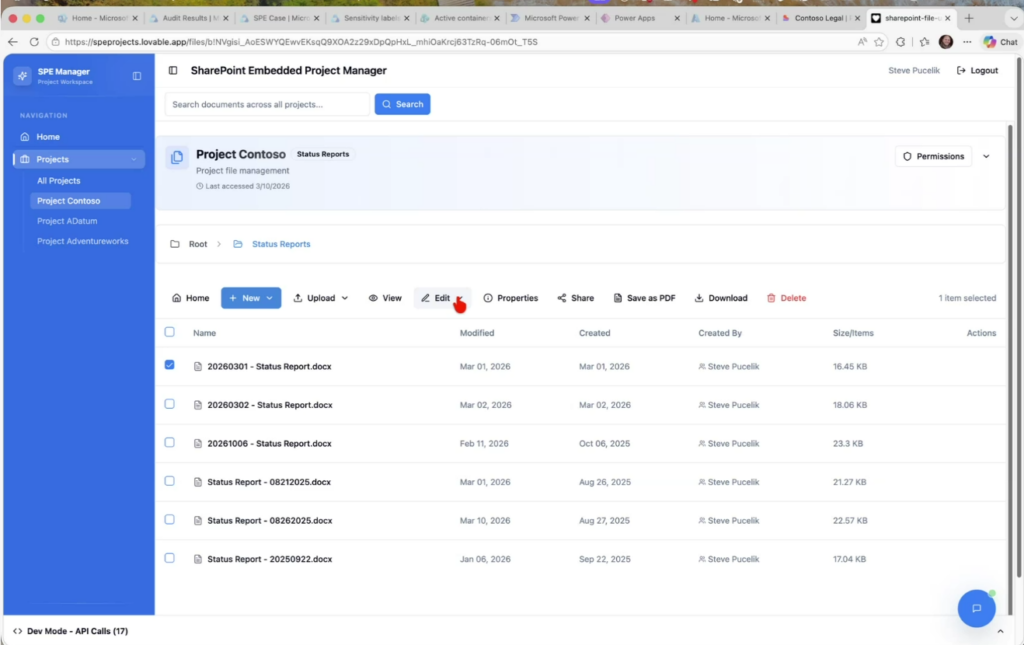This screenshot has width=1024, height=645.
Task: Open the New dropdown button
Action: (250, 298)
